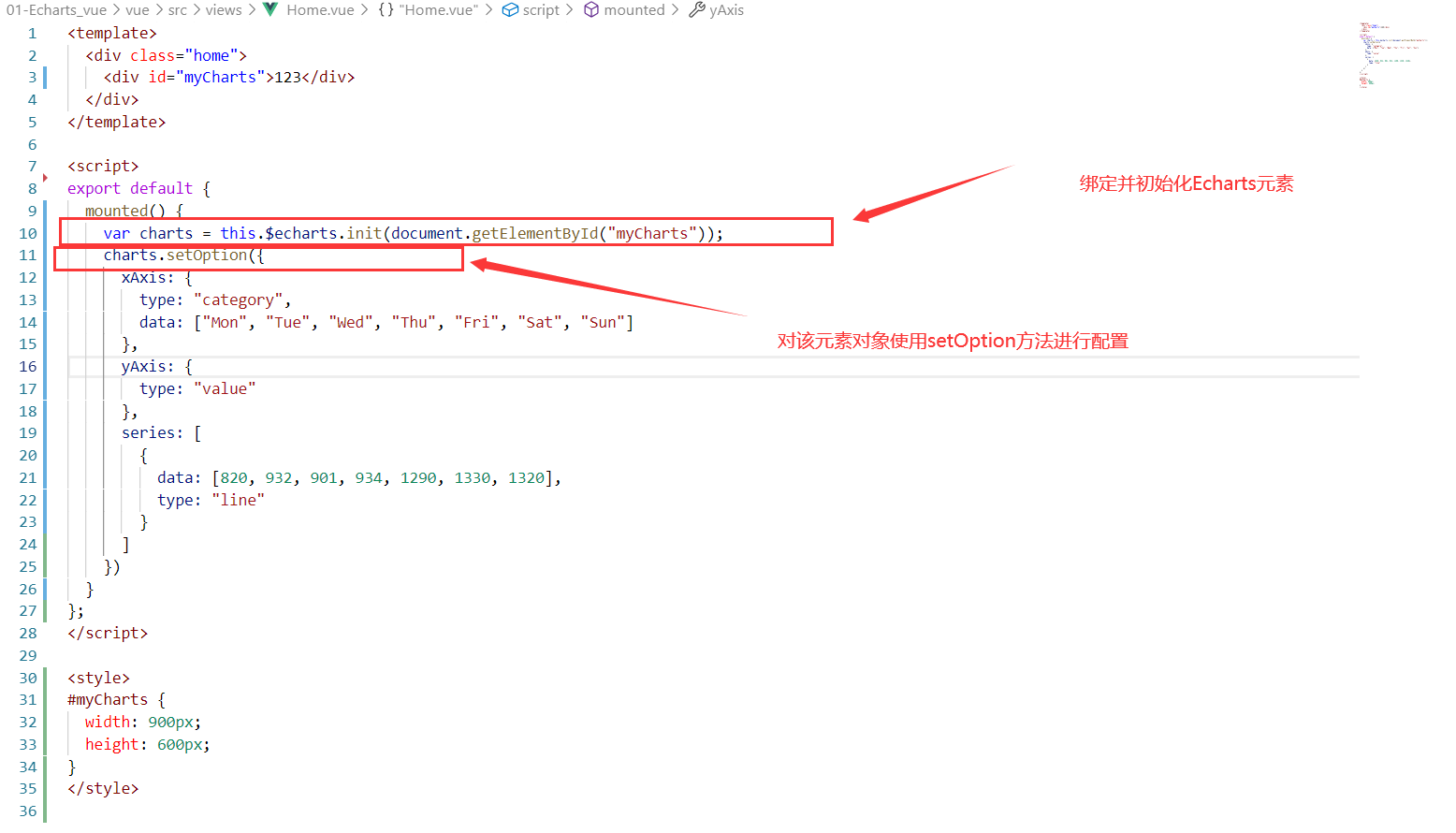Viewport: 1456px width, 833px height.
Task: Click the getElementById call text
Action: click(x=534, y=233)
